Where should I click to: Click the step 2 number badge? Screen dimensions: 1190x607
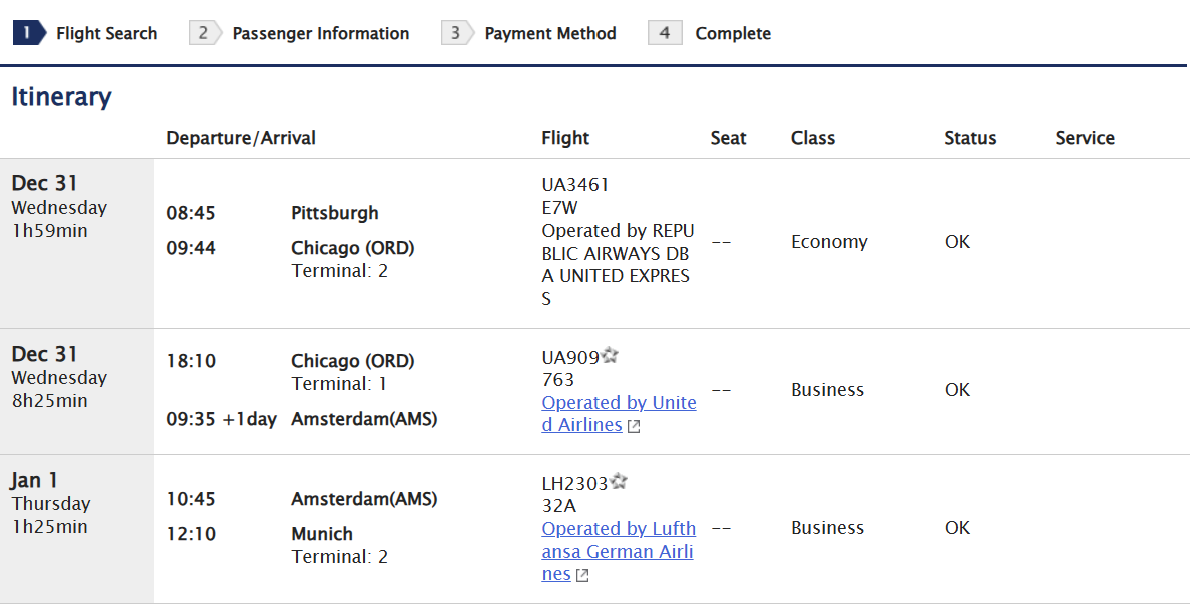[204, 33]
